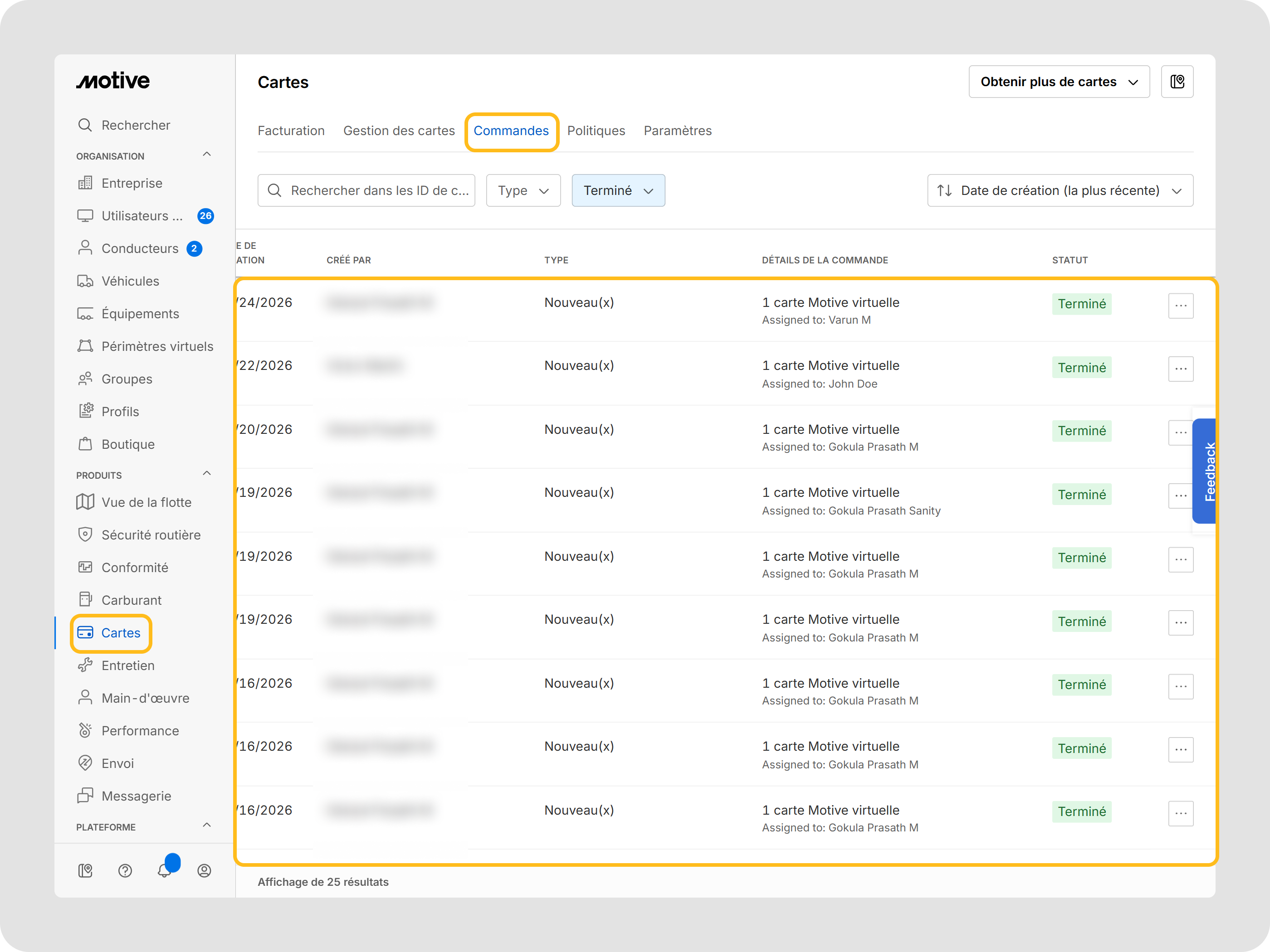Screen dimensions: 1270x952
Task: Open actions menu for Gokula Prasath Sanity order
Action: tap(1181, 496)
